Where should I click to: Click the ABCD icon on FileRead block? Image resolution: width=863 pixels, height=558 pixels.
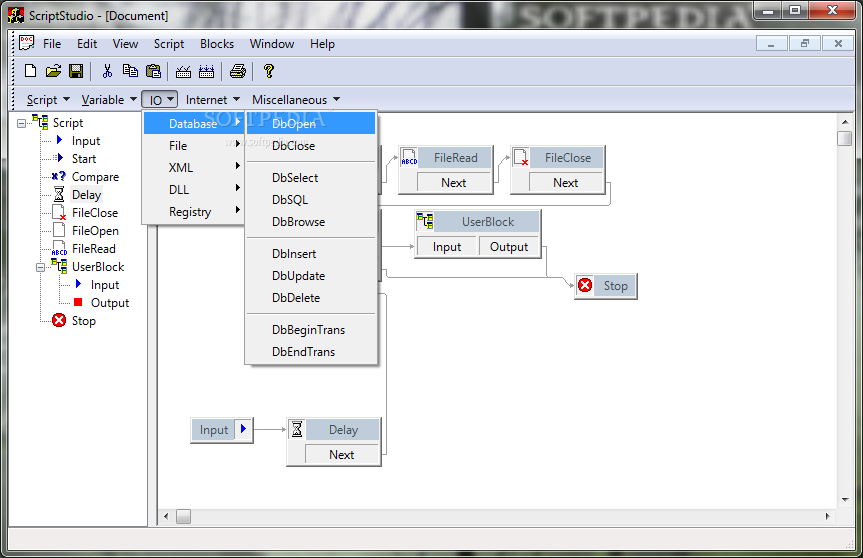[409, 158]
